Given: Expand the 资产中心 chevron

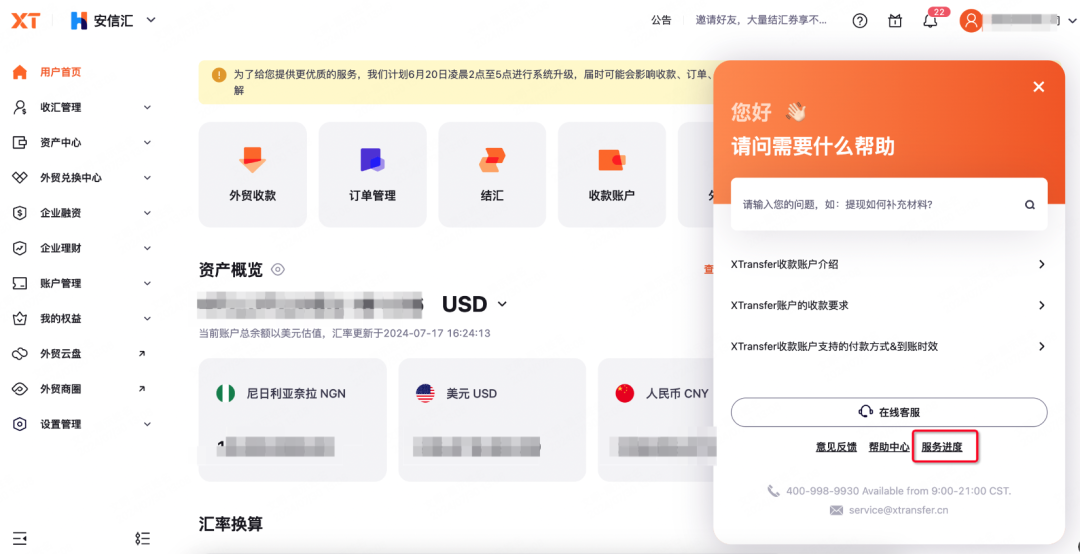Looking at the screenshot, I should 147,143.
